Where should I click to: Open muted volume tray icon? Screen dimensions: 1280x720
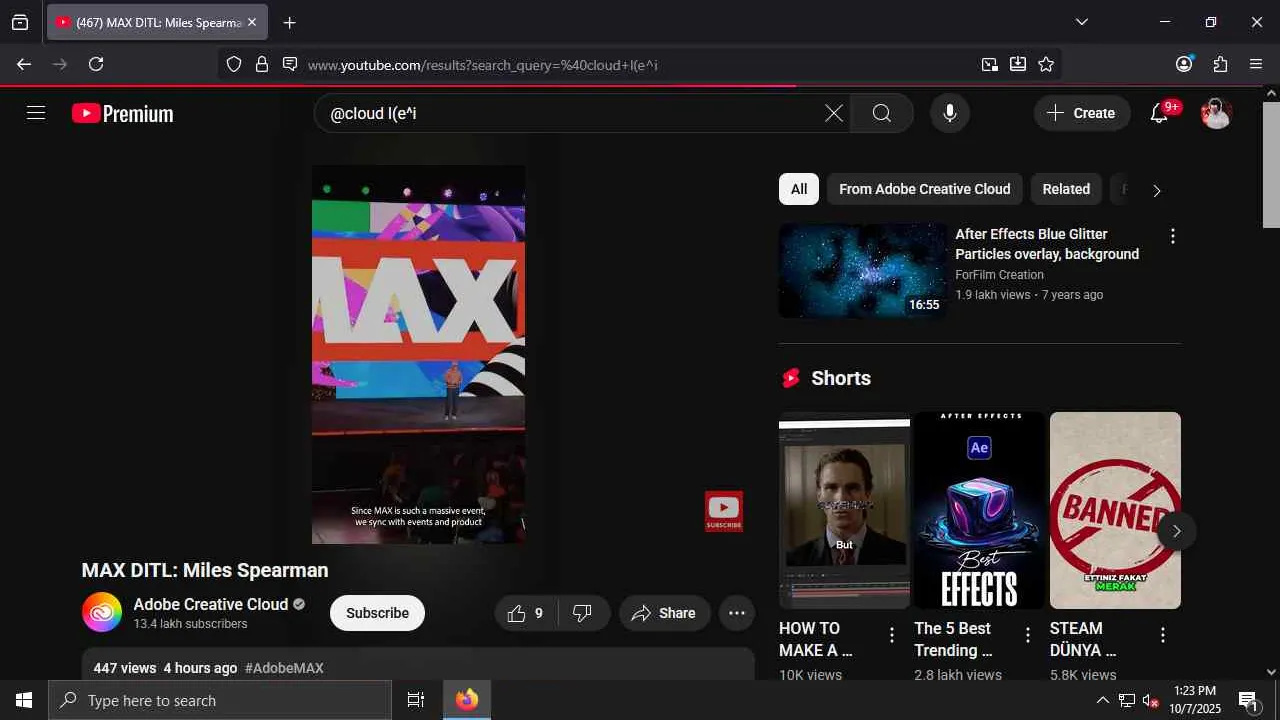point(1150,700)
